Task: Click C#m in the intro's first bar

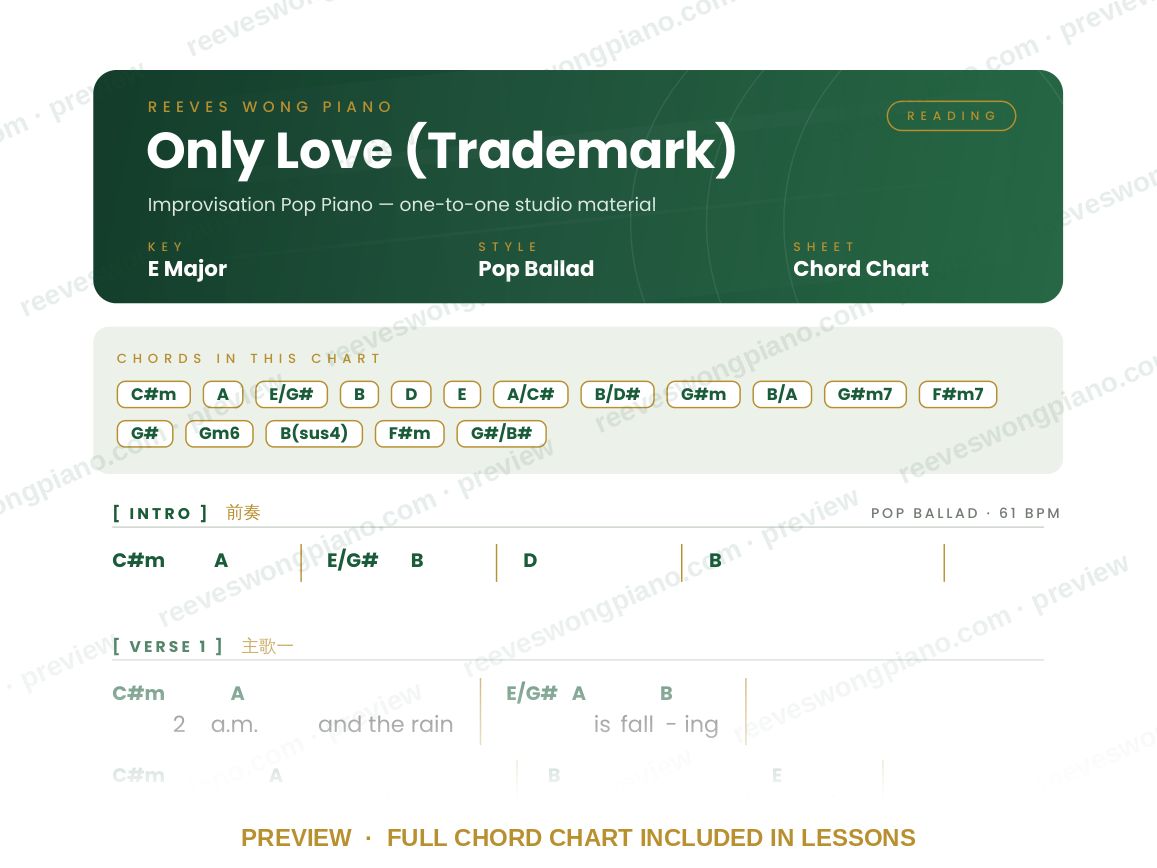Action: [x=139, y=560]
